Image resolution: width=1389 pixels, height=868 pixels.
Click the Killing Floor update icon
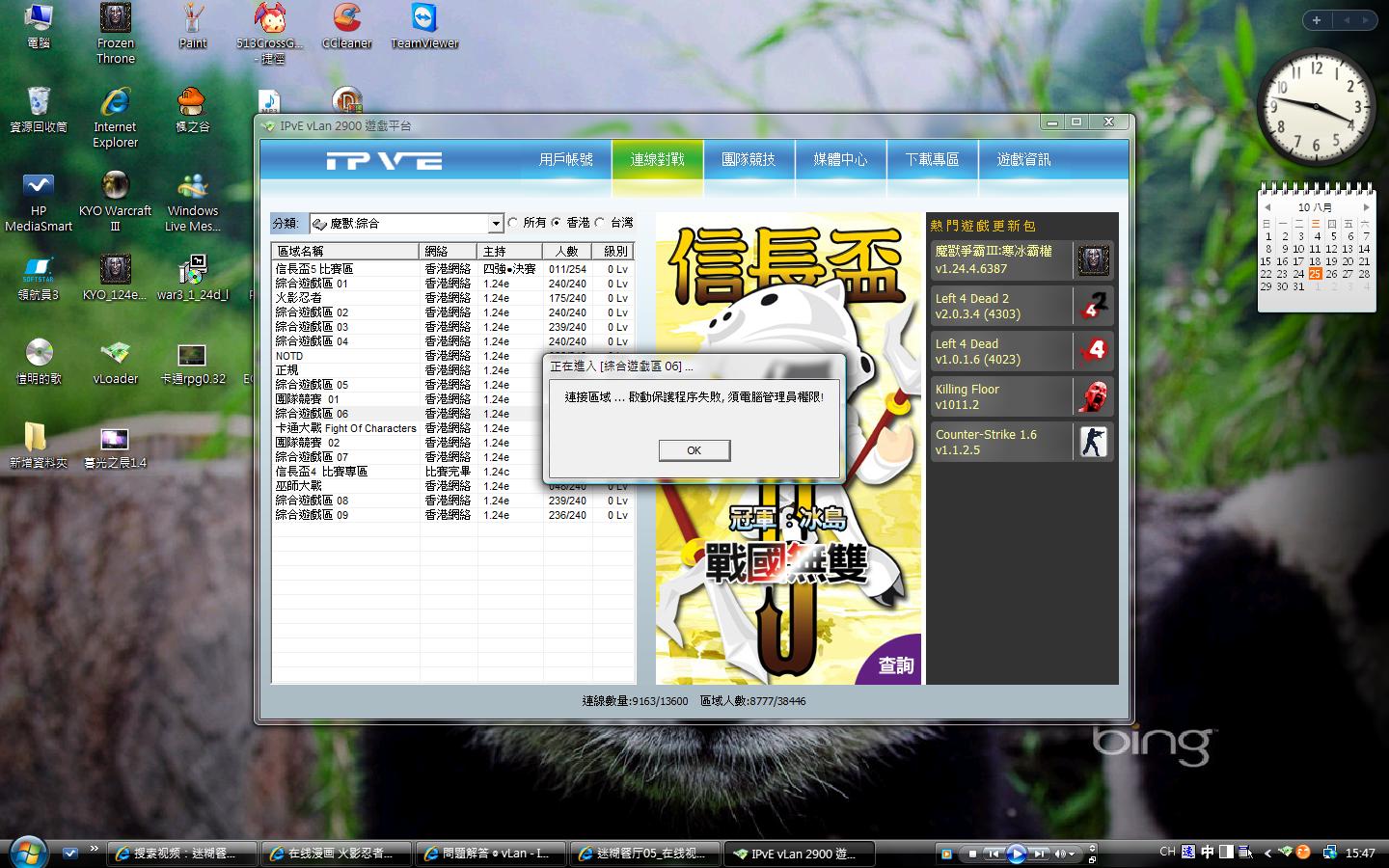pyautogui.click(x=1093, y=396)
